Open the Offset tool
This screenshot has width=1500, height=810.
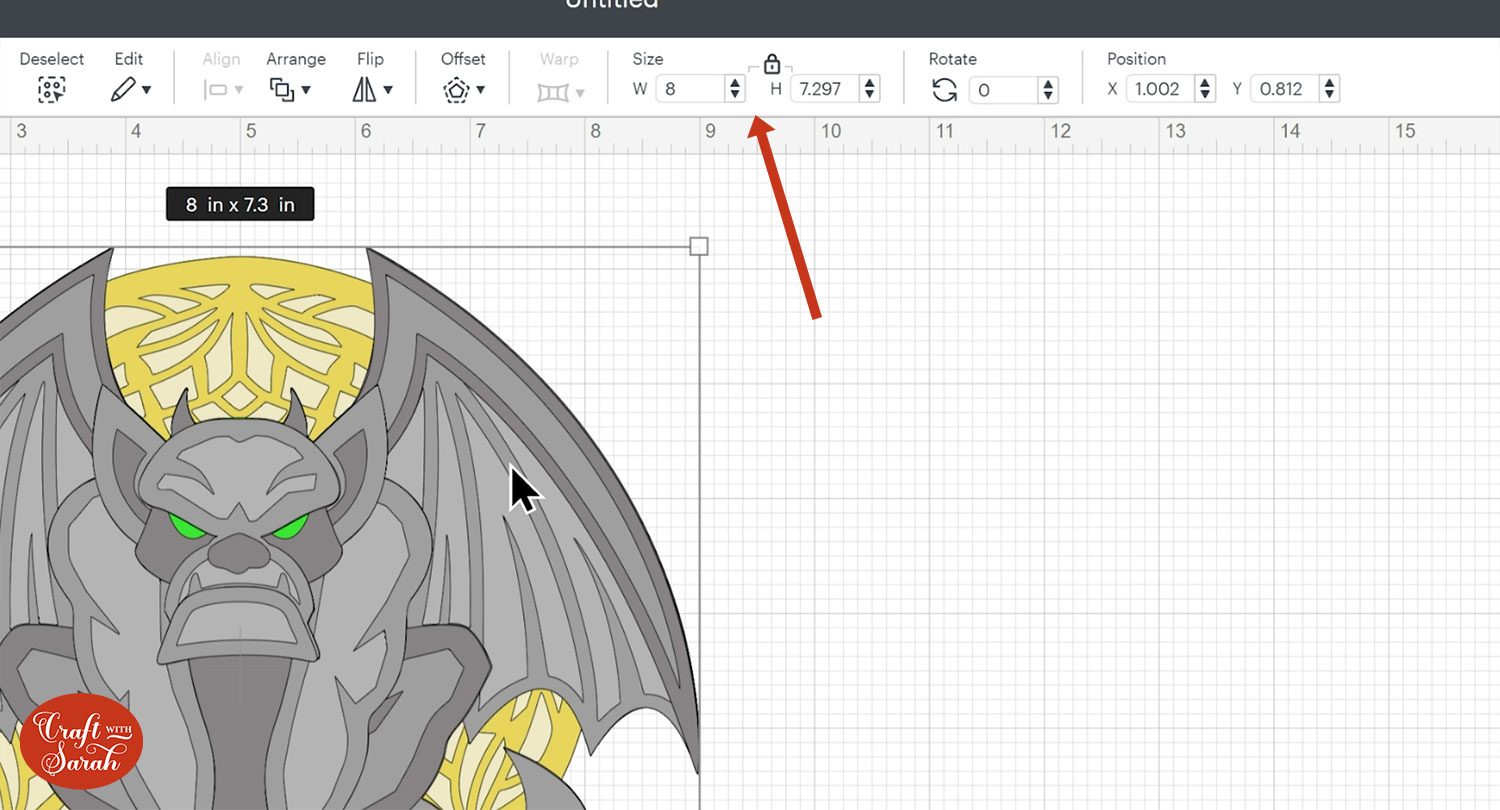coord(463,89)
